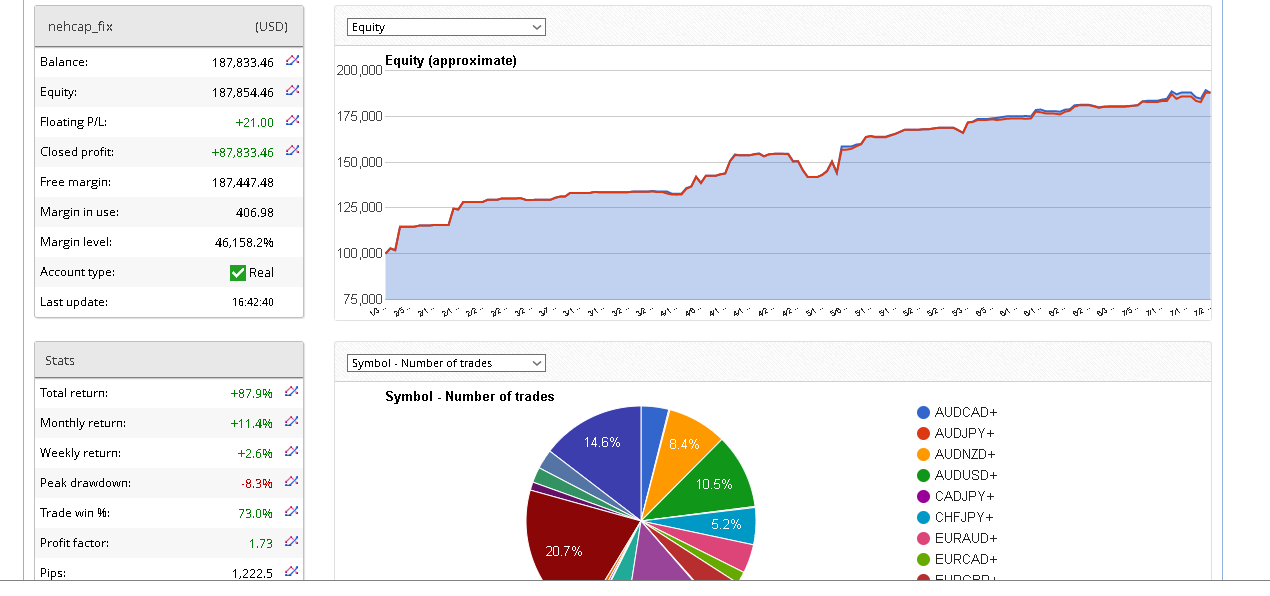Screen dimensions: 1270x596
Task: Open the Equity chart type dropdown
Action: coord(446,27)
